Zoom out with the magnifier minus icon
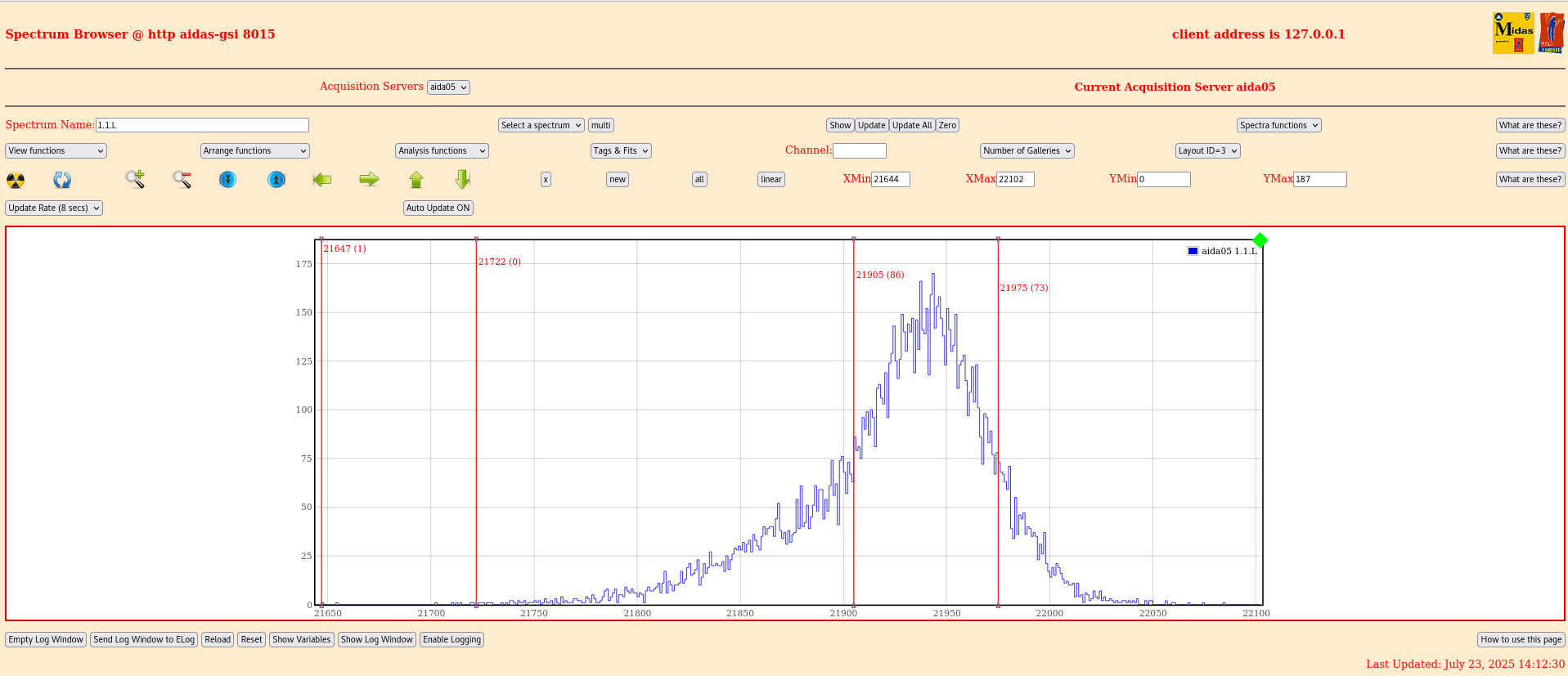 [x=182, y=179]
